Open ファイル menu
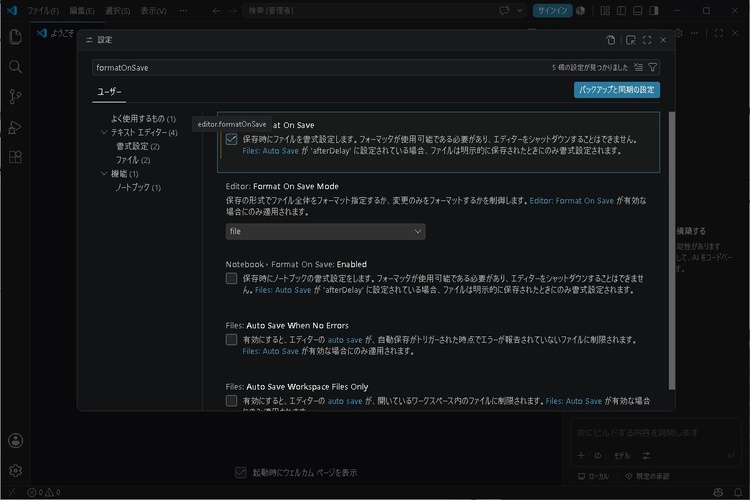Screen dimensions: 750x500 pyautogui.click(x=43, y=11)
